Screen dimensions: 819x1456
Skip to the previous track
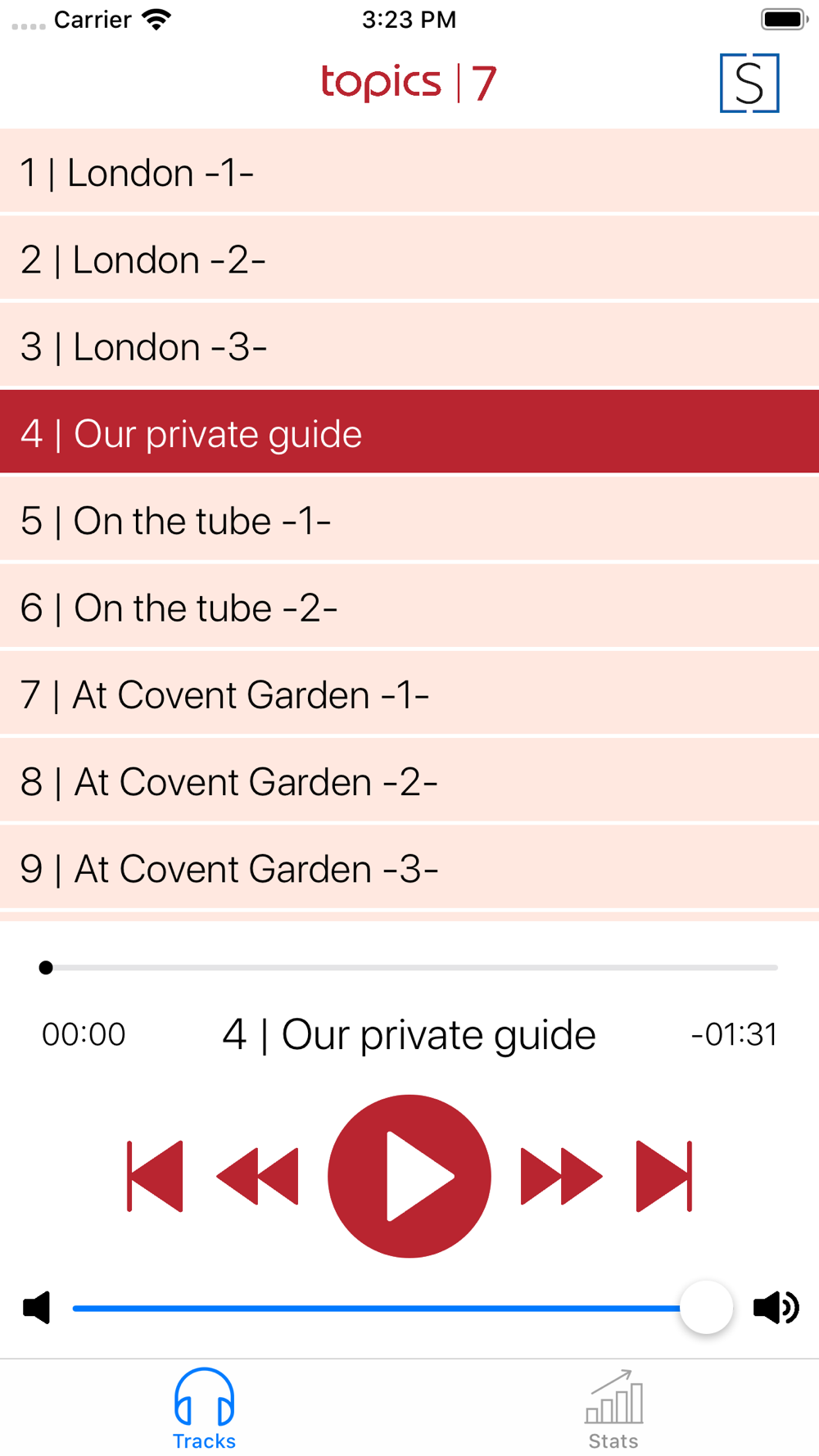(x=155, y=1176)
